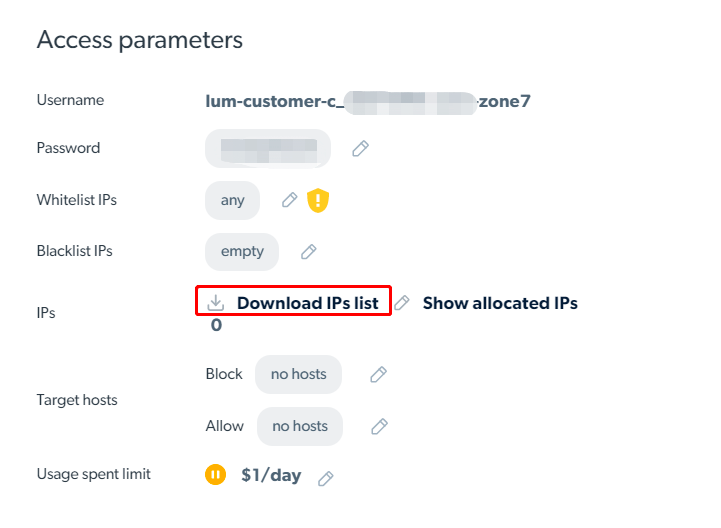The width and height of the screenshot is (721, 528).
Task: Edit the usage spent limit with the pencil icon
Action: [325, 478]
